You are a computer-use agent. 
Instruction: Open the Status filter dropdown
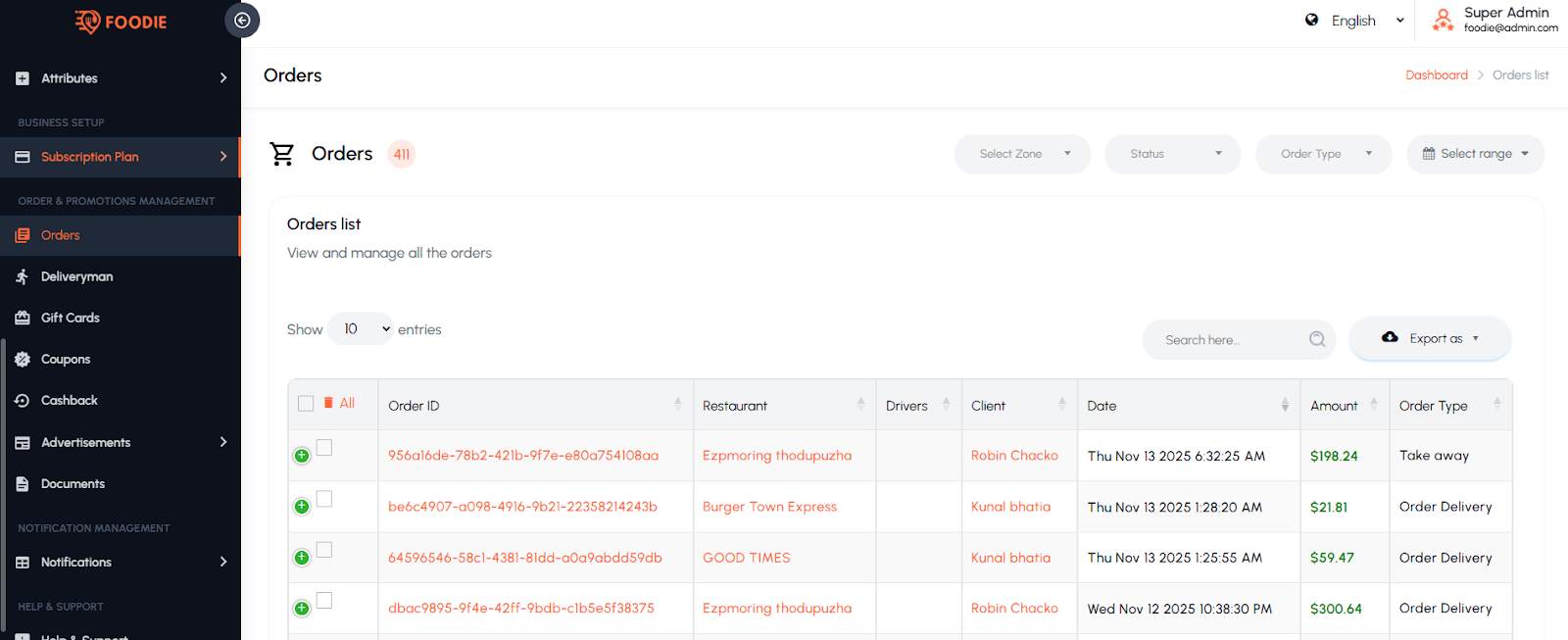pyautogui.click(x=1172, y=154)
